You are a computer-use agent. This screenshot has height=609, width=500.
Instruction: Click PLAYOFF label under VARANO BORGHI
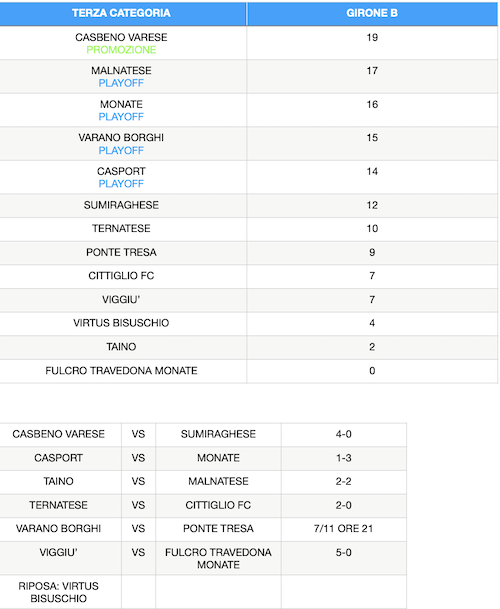pos(121,150)
